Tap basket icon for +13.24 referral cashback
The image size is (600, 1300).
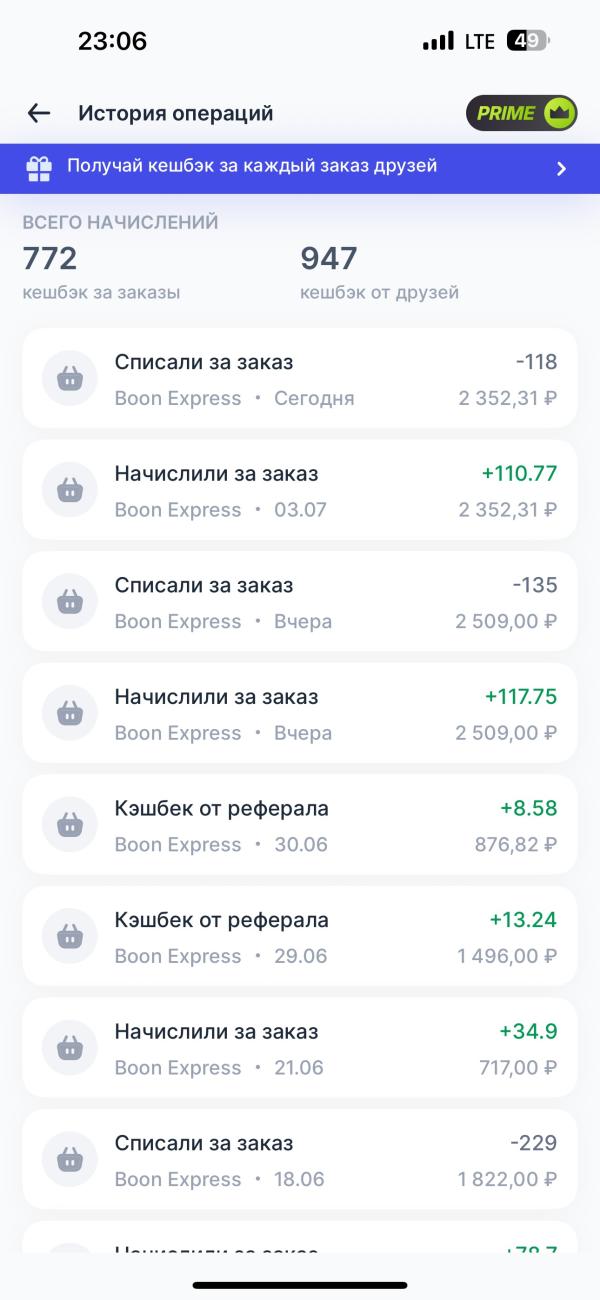(x=70, y=936)
